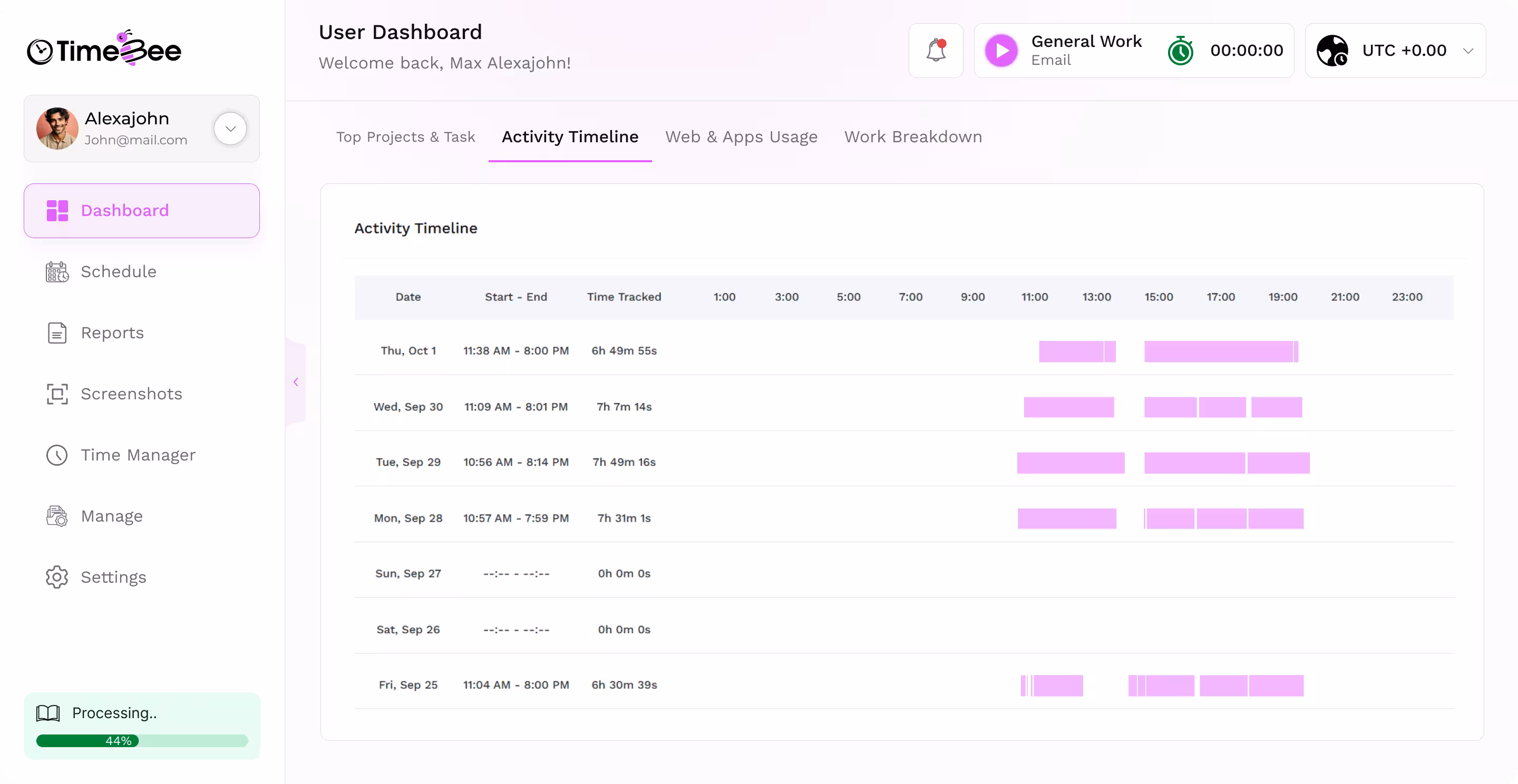Click the Dashboard grid icon
This screenshot has height=784, width=1518.
coord(57,211)
